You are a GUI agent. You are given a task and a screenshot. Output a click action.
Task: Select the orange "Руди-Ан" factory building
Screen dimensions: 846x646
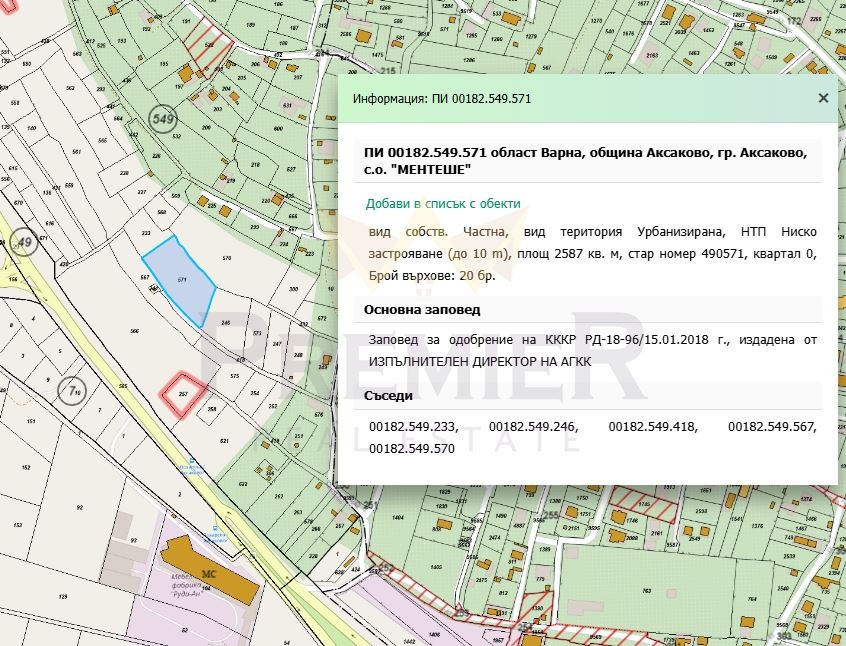(210, 573)
